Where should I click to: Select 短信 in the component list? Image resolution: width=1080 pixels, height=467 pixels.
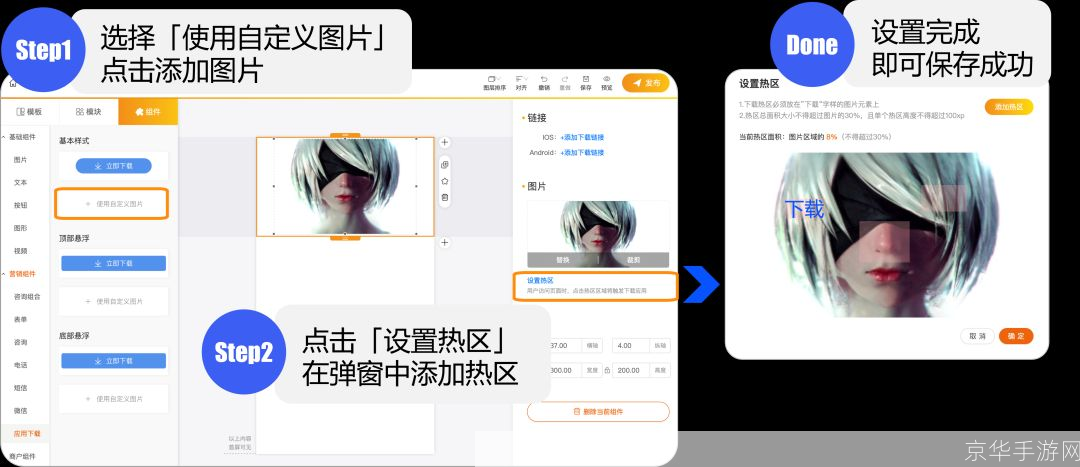[21, 387]
